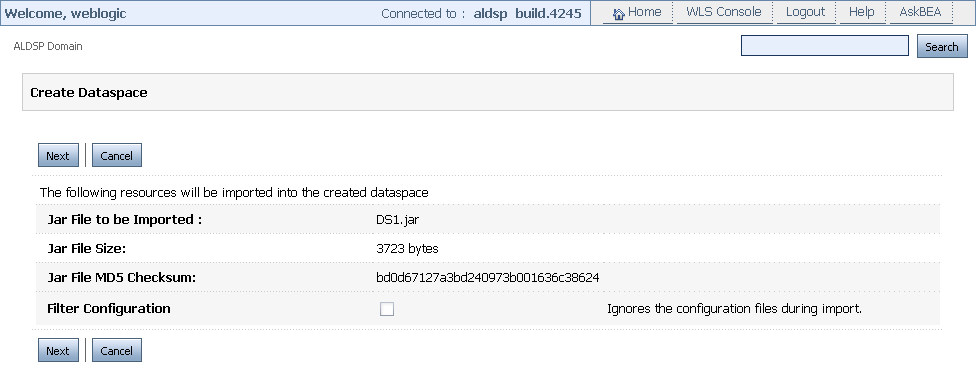Viewport: 977px width, 385px height.
Task: Click the lower Next button
Action: click(58, 350)
